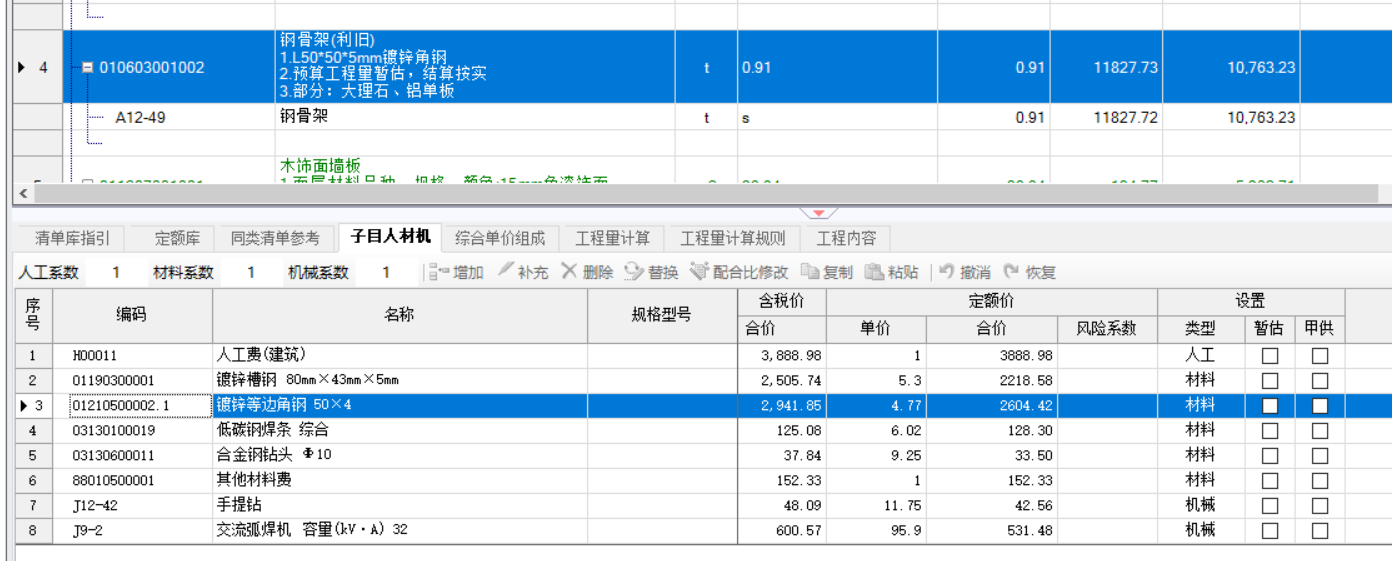The width and height of the screenshot is (1392, 561).
Task: Click unit price cell 95.9
Action: [876, 531]
